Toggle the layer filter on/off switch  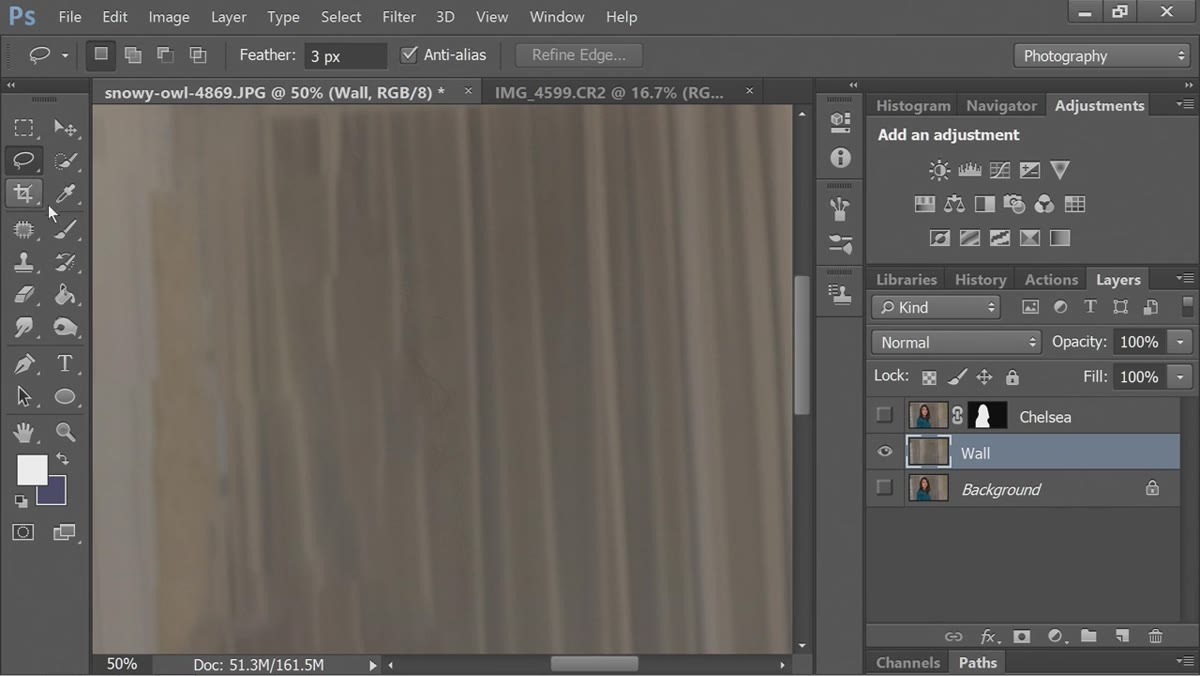pyautogui.click(x=1187, y=307)
